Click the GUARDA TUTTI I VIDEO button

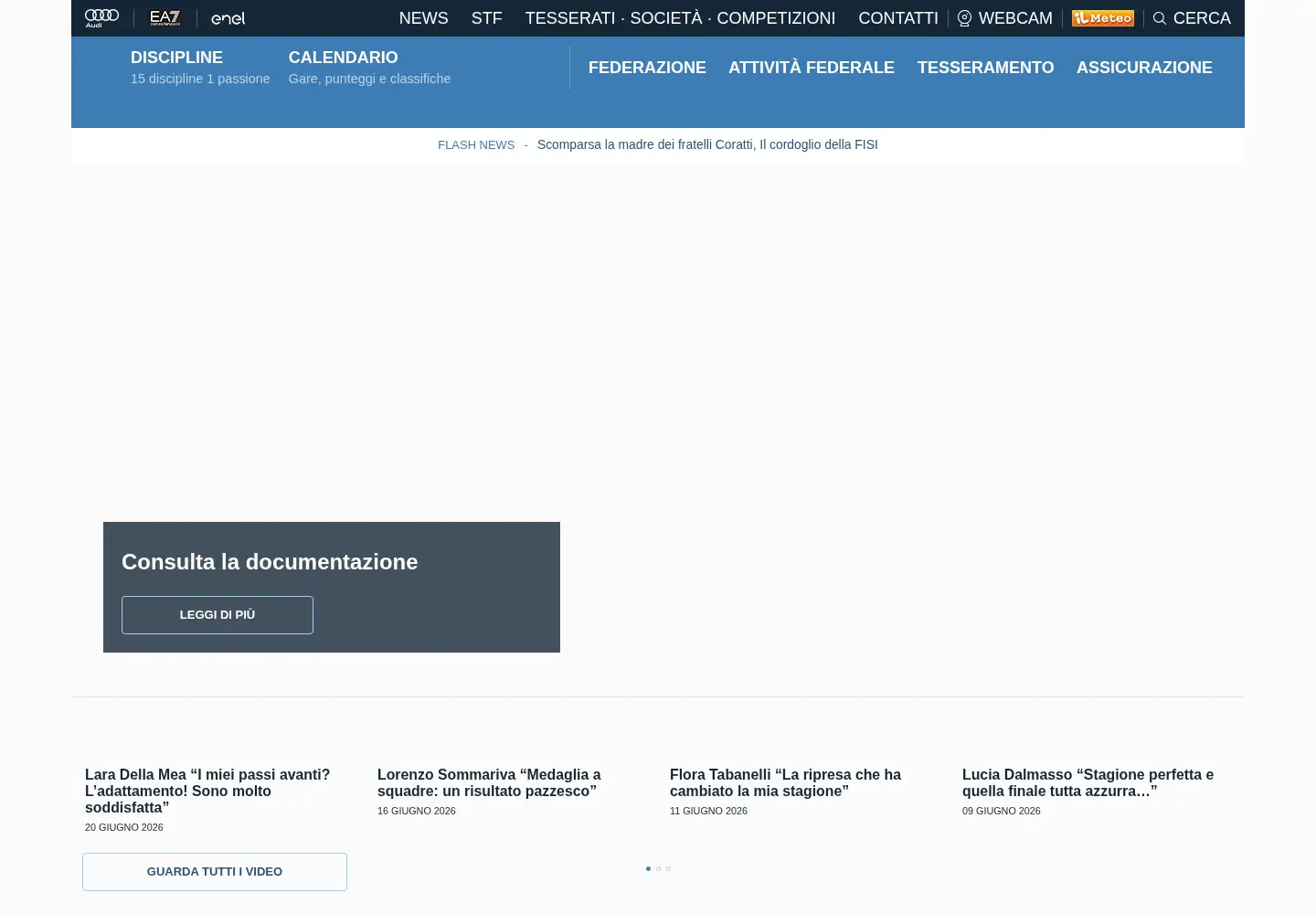tap(215, 872)
